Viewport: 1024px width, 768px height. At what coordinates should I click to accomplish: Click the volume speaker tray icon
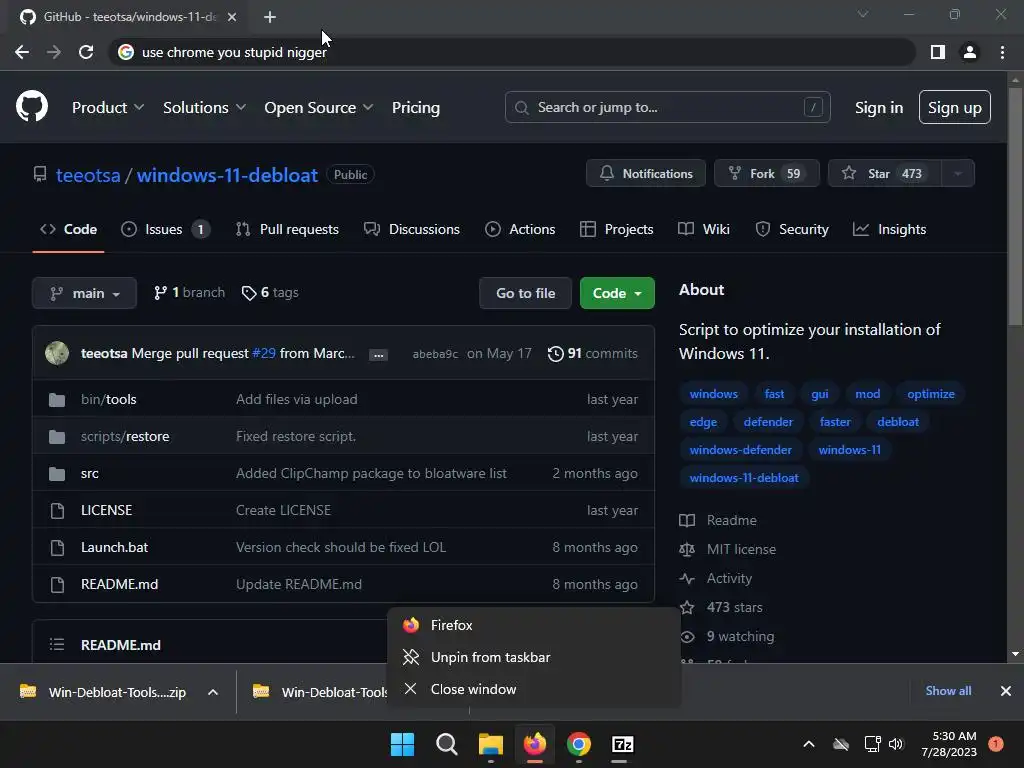(x=896, y=744)
